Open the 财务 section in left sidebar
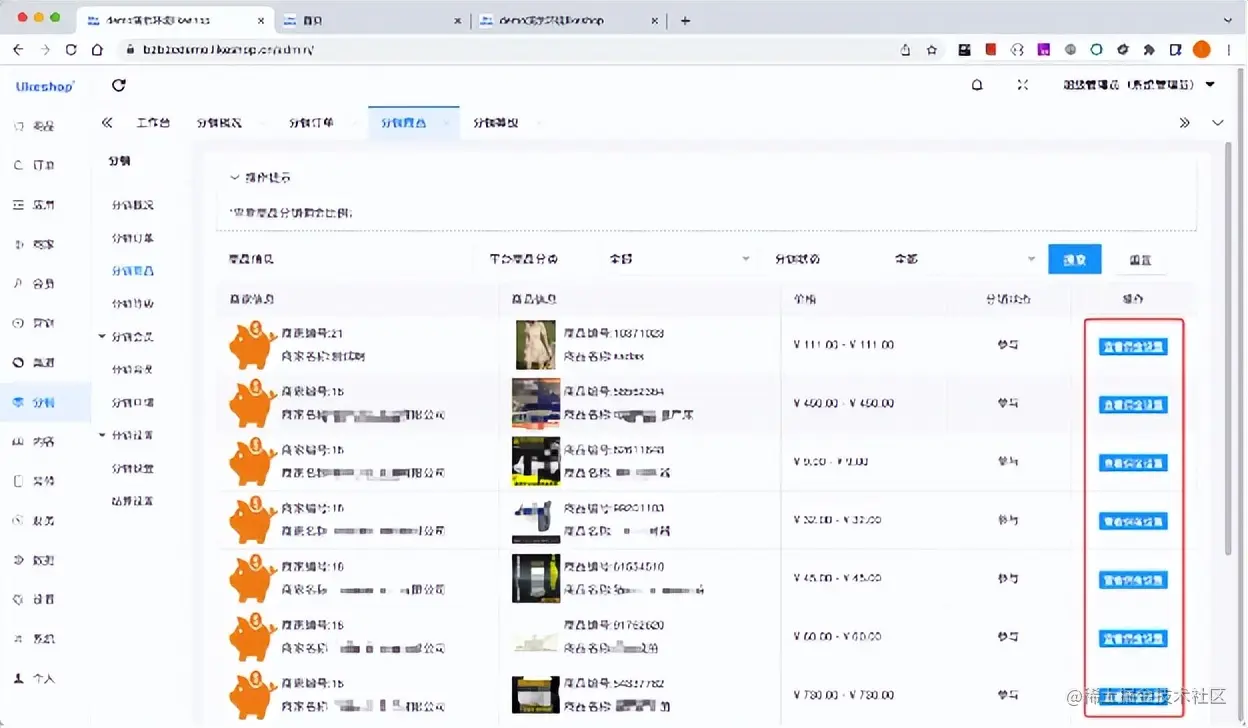 tap(34, 520)
